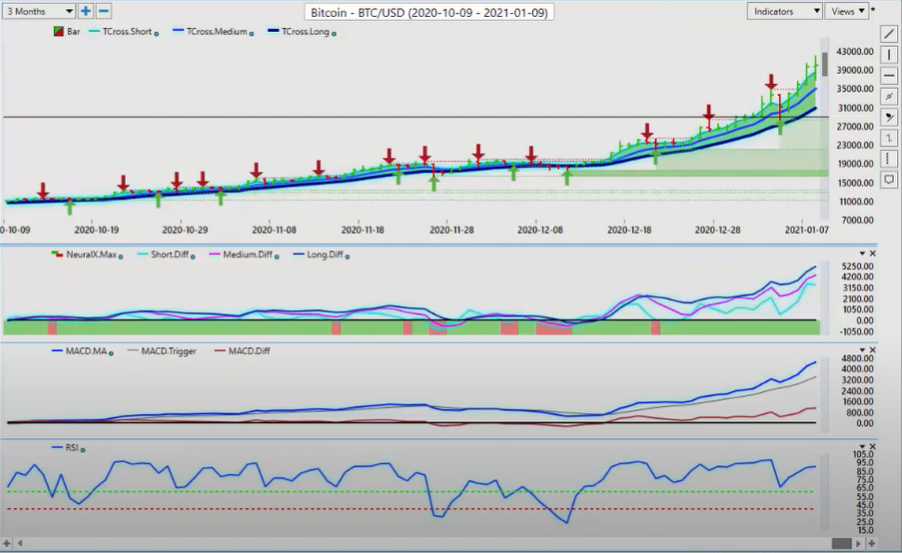Image resolution: width=902 pixels, height=553 pixels.
Task: Click the 5250.00 value on NeuralX scale
Action: pos(857,266)
